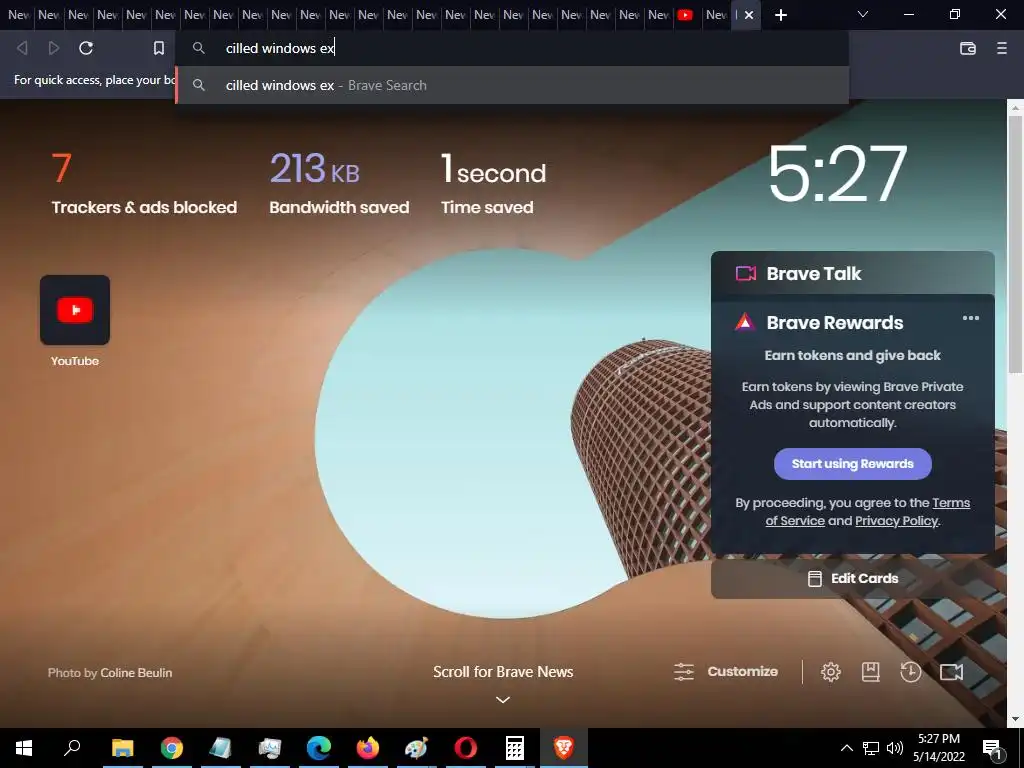This screenshot has height=768, width=1024.
Task: Click the 213 KB bandwidth saved stat
Action: (x=339, y=184)
